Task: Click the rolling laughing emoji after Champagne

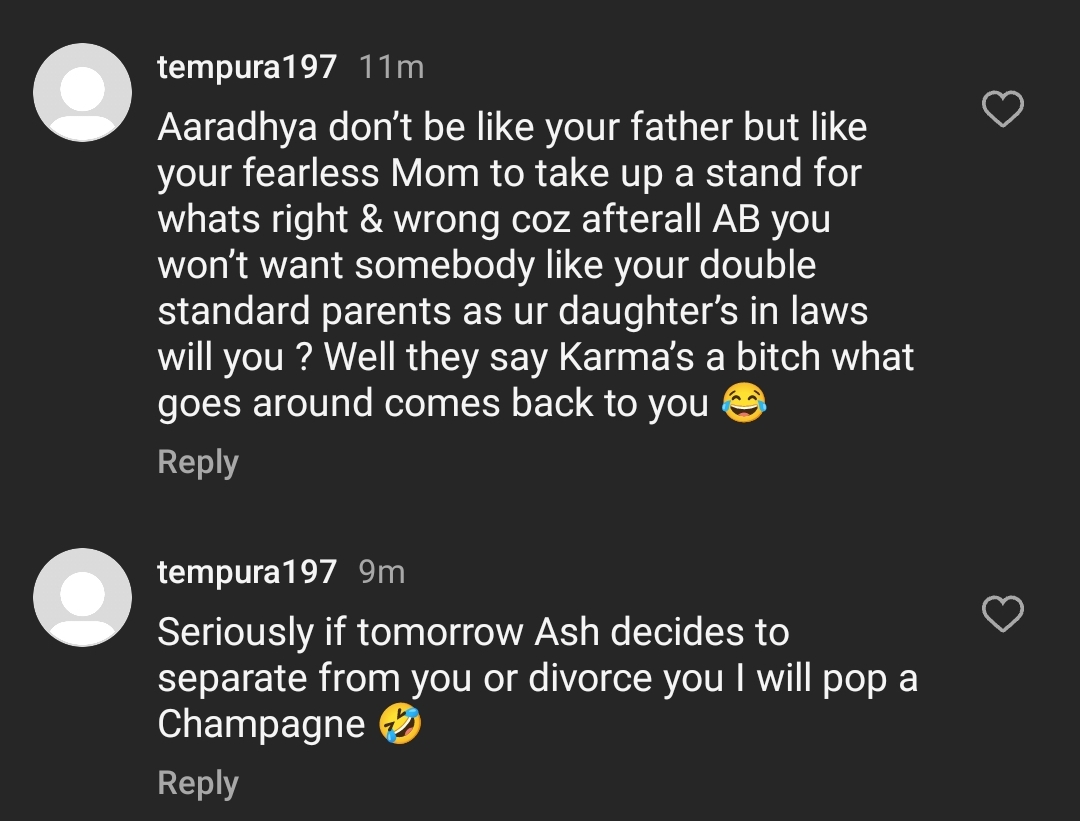Action: 400,725
